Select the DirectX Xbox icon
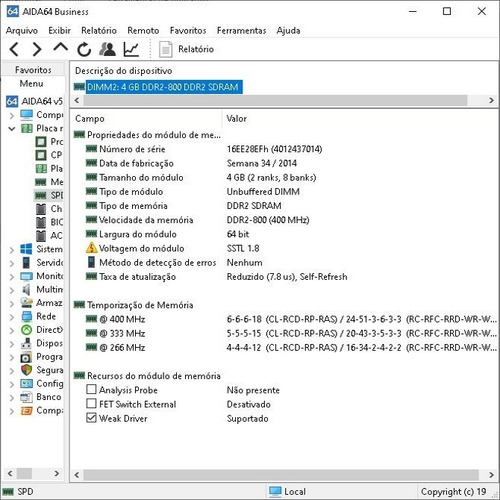Image resolution: width=500 pixels, height=500 pixels. [x=26, y=330]
